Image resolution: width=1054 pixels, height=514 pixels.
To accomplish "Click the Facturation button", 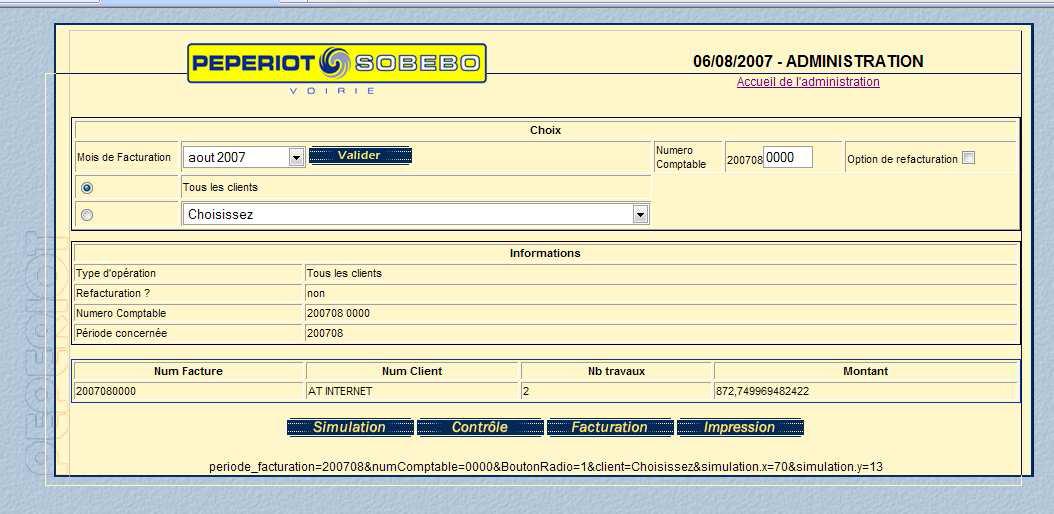I will tap(610, 427).
